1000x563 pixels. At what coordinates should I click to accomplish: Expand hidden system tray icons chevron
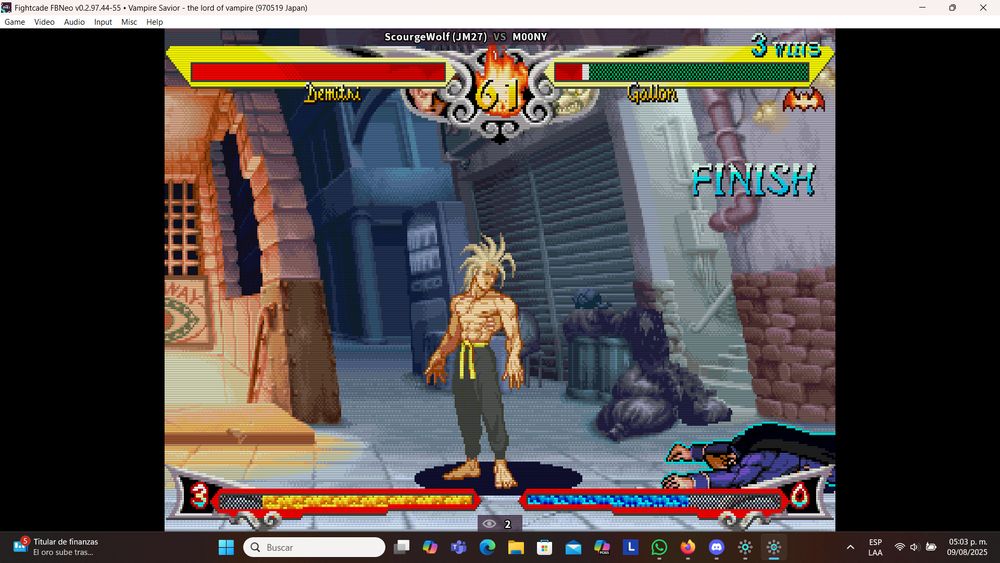(850, 547)
